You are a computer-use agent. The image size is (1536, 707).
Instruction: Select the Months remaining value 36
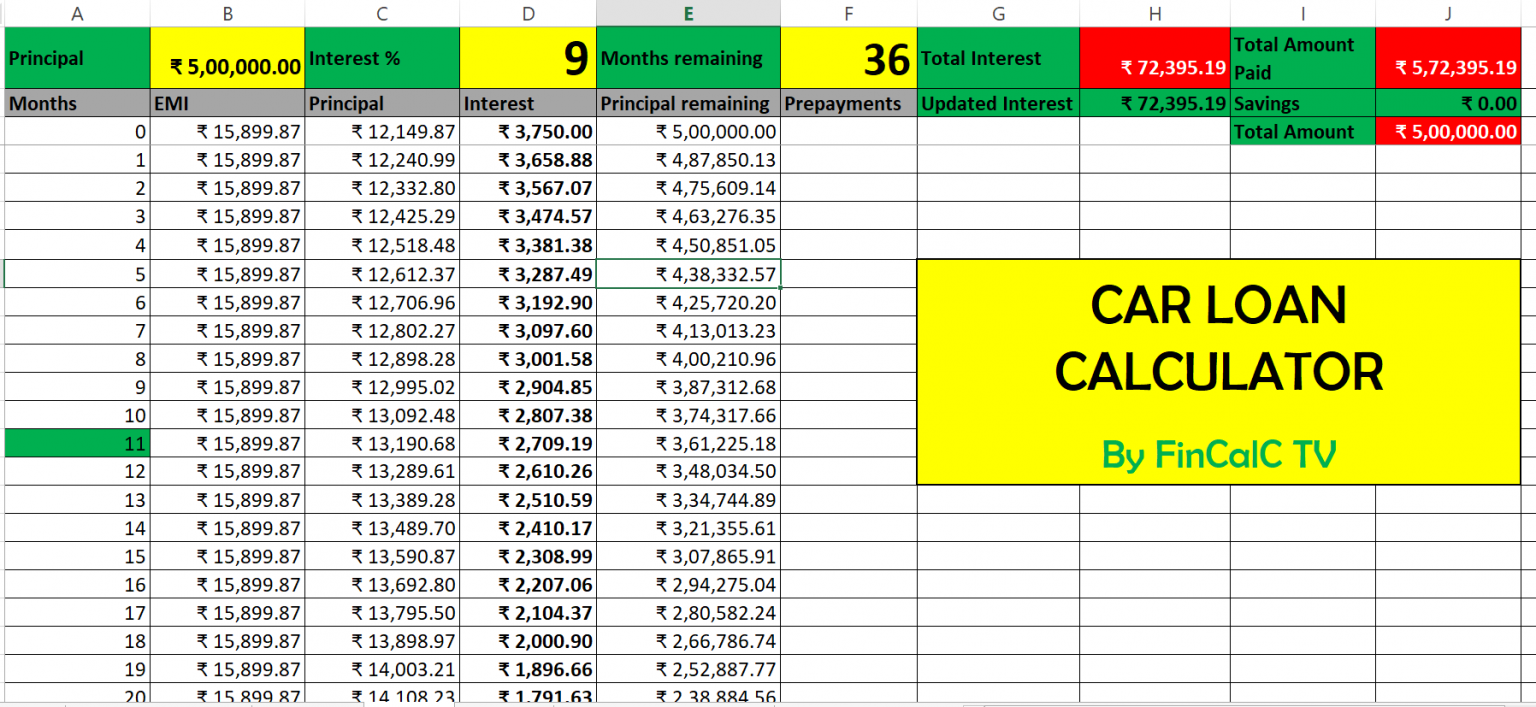pos(849,57)
